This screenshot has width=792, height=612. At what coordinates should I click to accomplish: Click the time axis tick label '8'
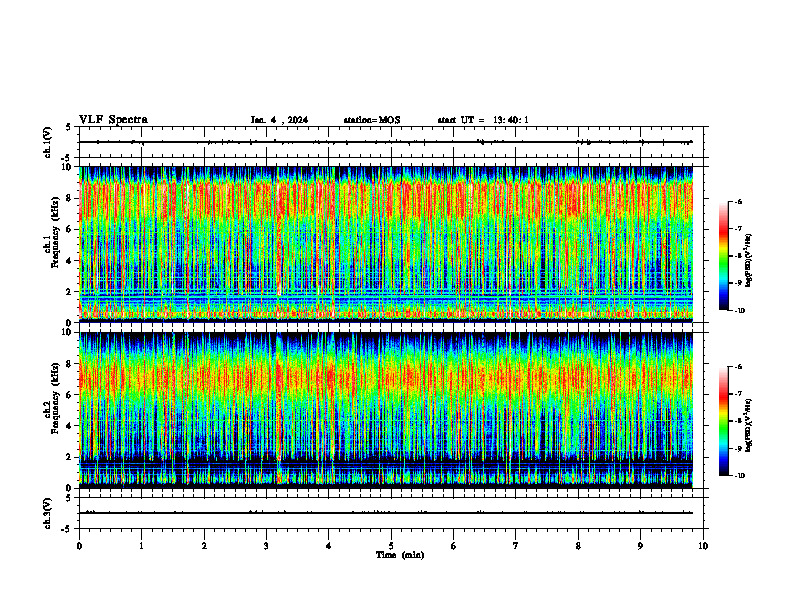(x=578, y=546)
